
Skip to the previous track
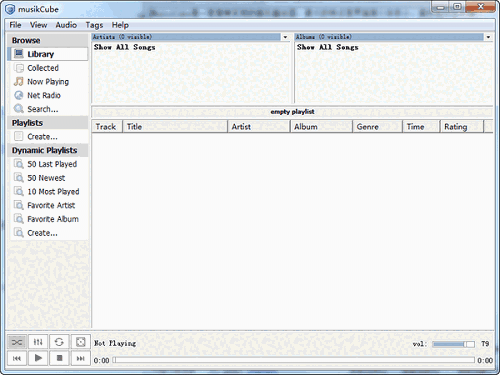click(x=17, y=358)
